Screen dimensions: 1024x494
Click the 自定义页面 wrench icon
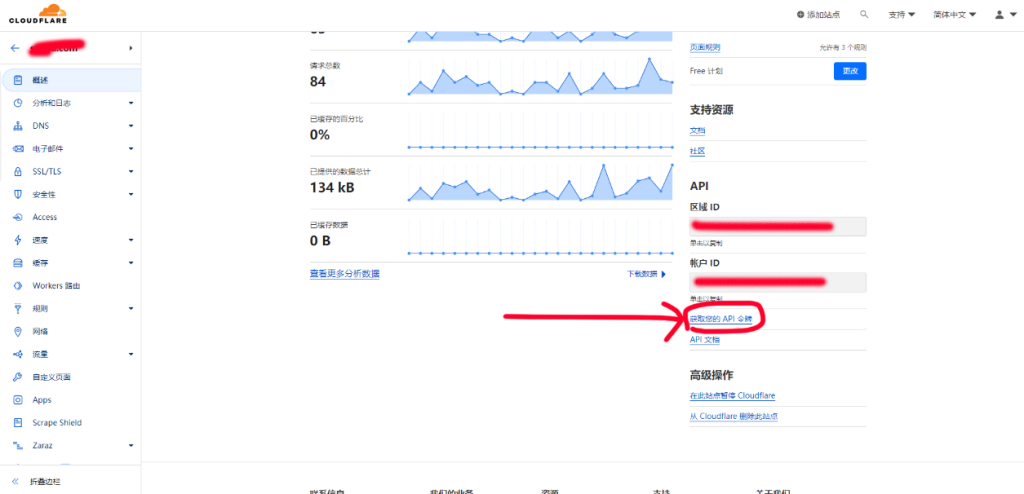(x=18, y=377)
